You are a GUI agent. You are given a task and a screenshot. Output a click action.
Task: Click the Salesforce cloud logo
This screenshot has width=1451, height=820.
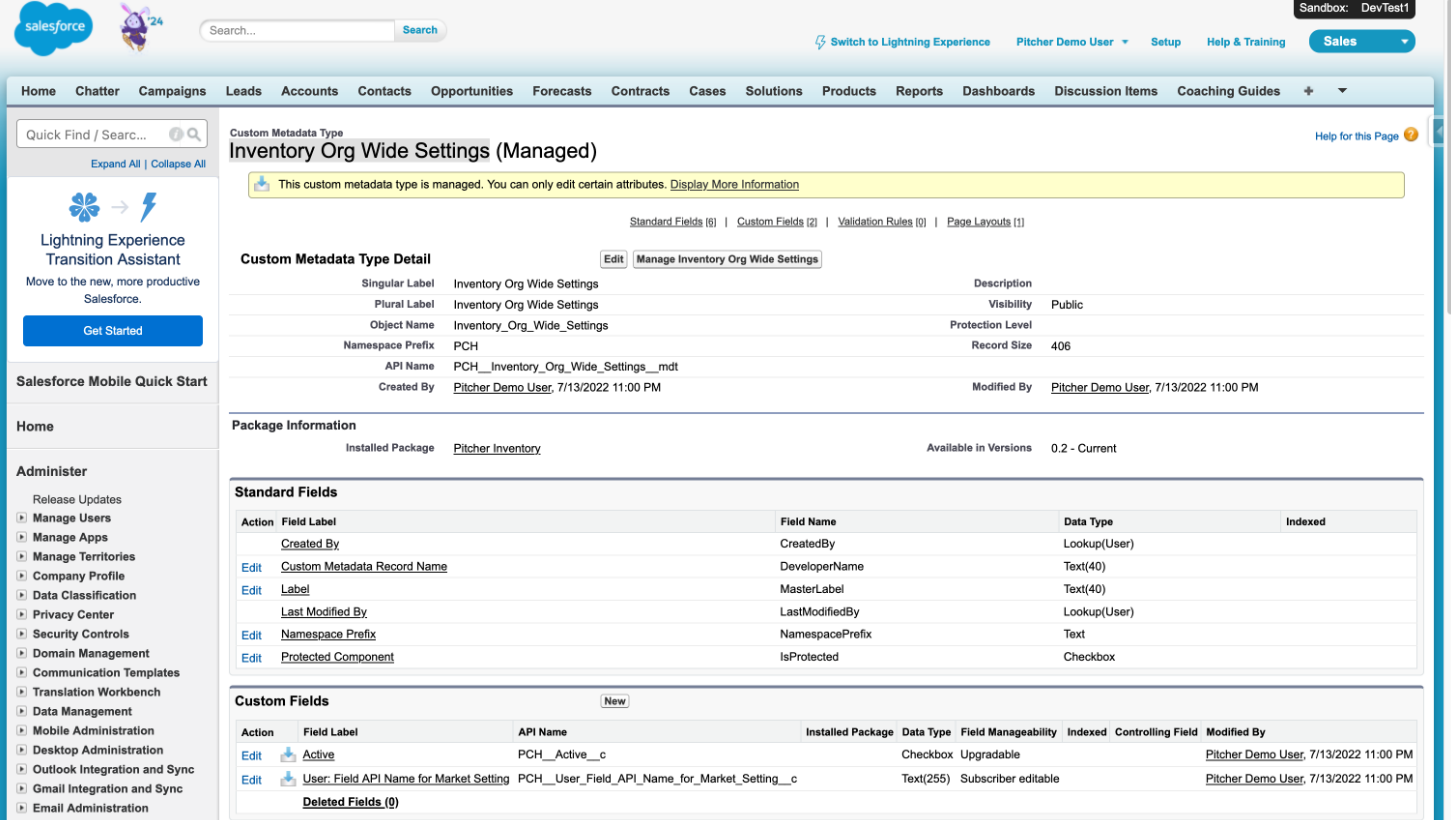pos(53,31)
